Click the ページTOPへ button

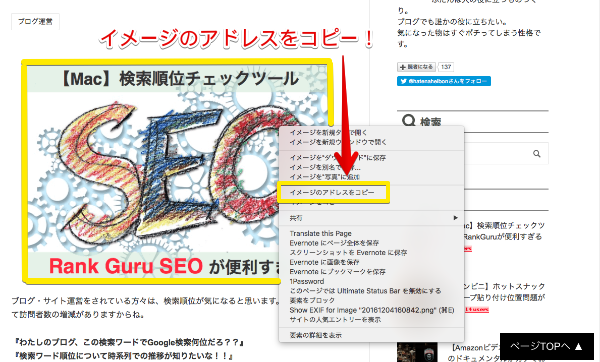(547, 346)
